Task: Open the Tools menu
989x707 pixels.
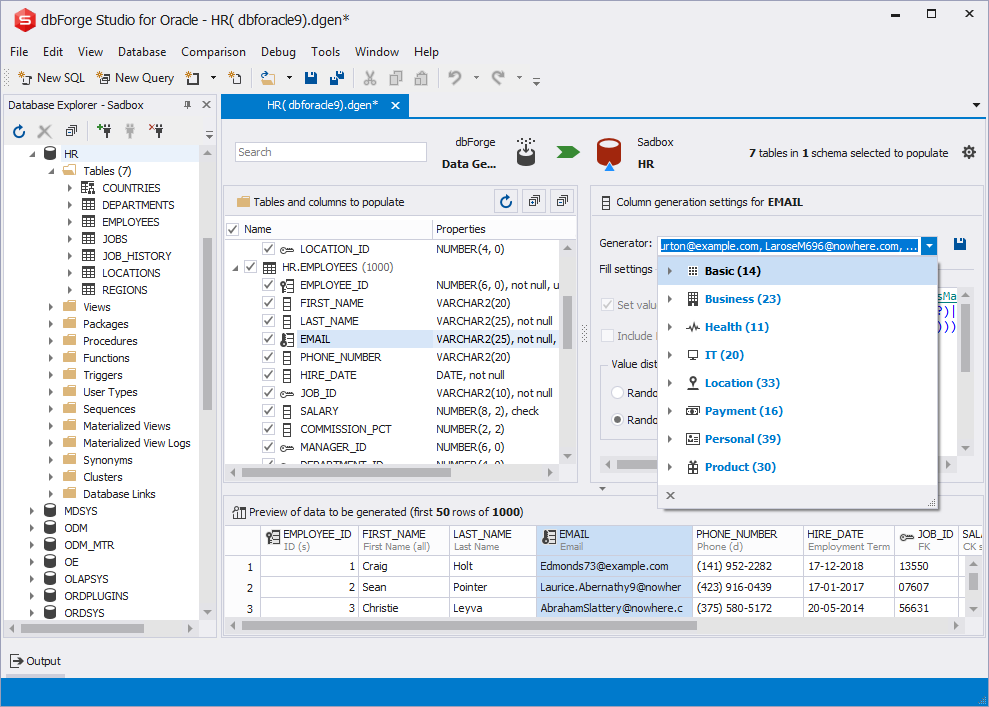Action: [x=325, y=52]
